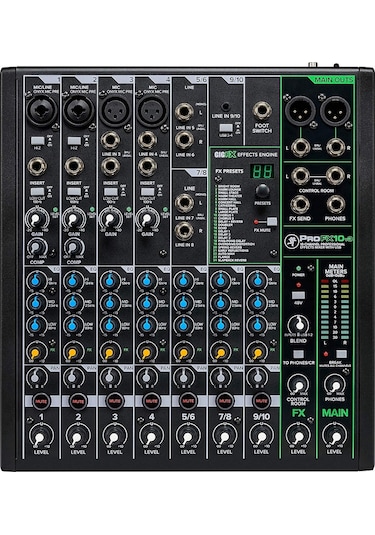The width and height of the screenshot is (375, 535).
Task: Click channel 3 MID EQ knob
Action: [x=109, y=303]
